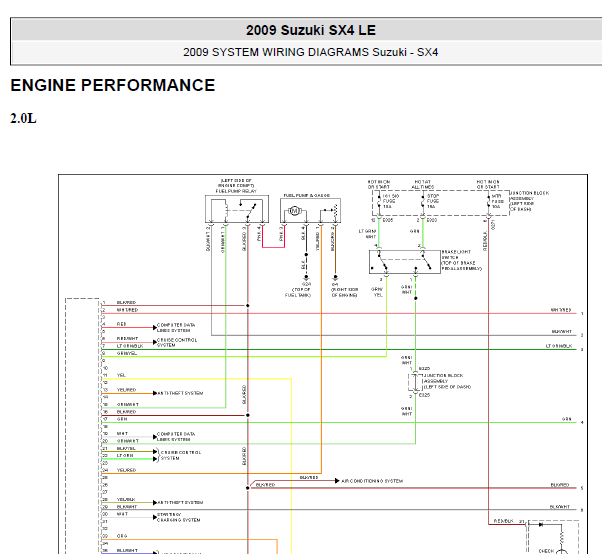Viewport: 602px width, 554px height.
Task: Select '2009 SYSTEM WIRING DIAGRAMS Suzuki - SX4' subtitle
Action: 311,52
